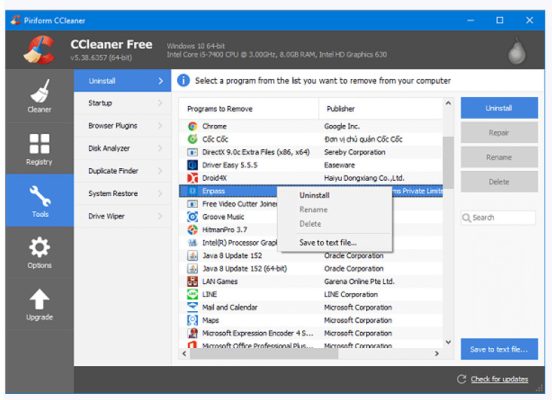Open the Disk Analyzer tab
This screenshot has height=400, width=552.
pyautogui.click(x=123, y=148)
